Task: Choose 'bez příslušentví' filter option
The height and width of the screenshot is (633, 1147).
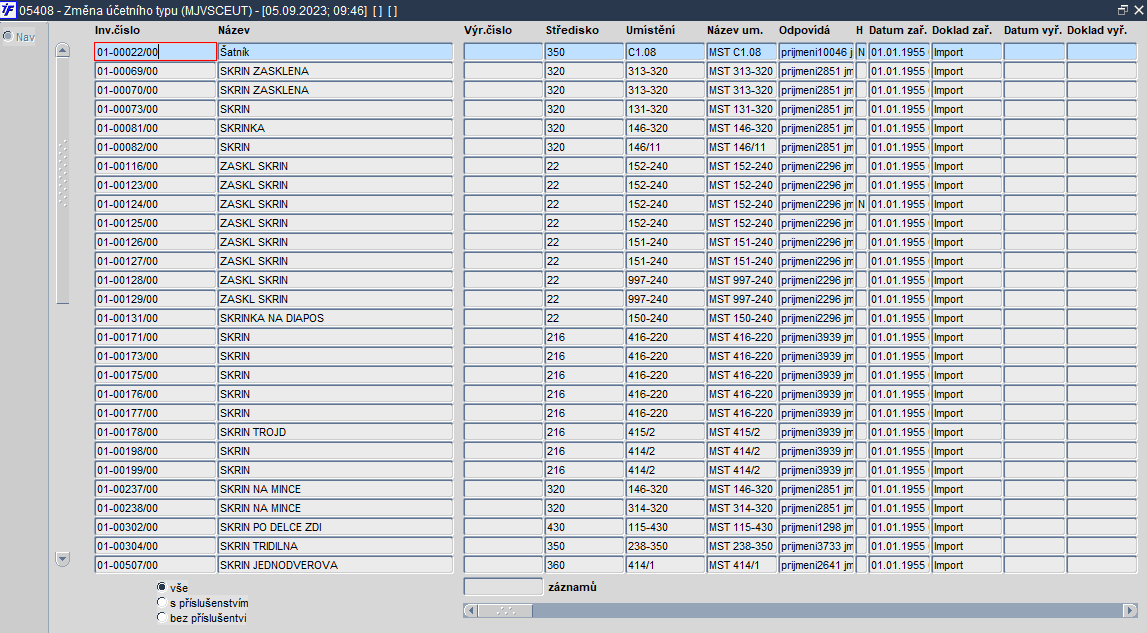Action: coord(162,618)
